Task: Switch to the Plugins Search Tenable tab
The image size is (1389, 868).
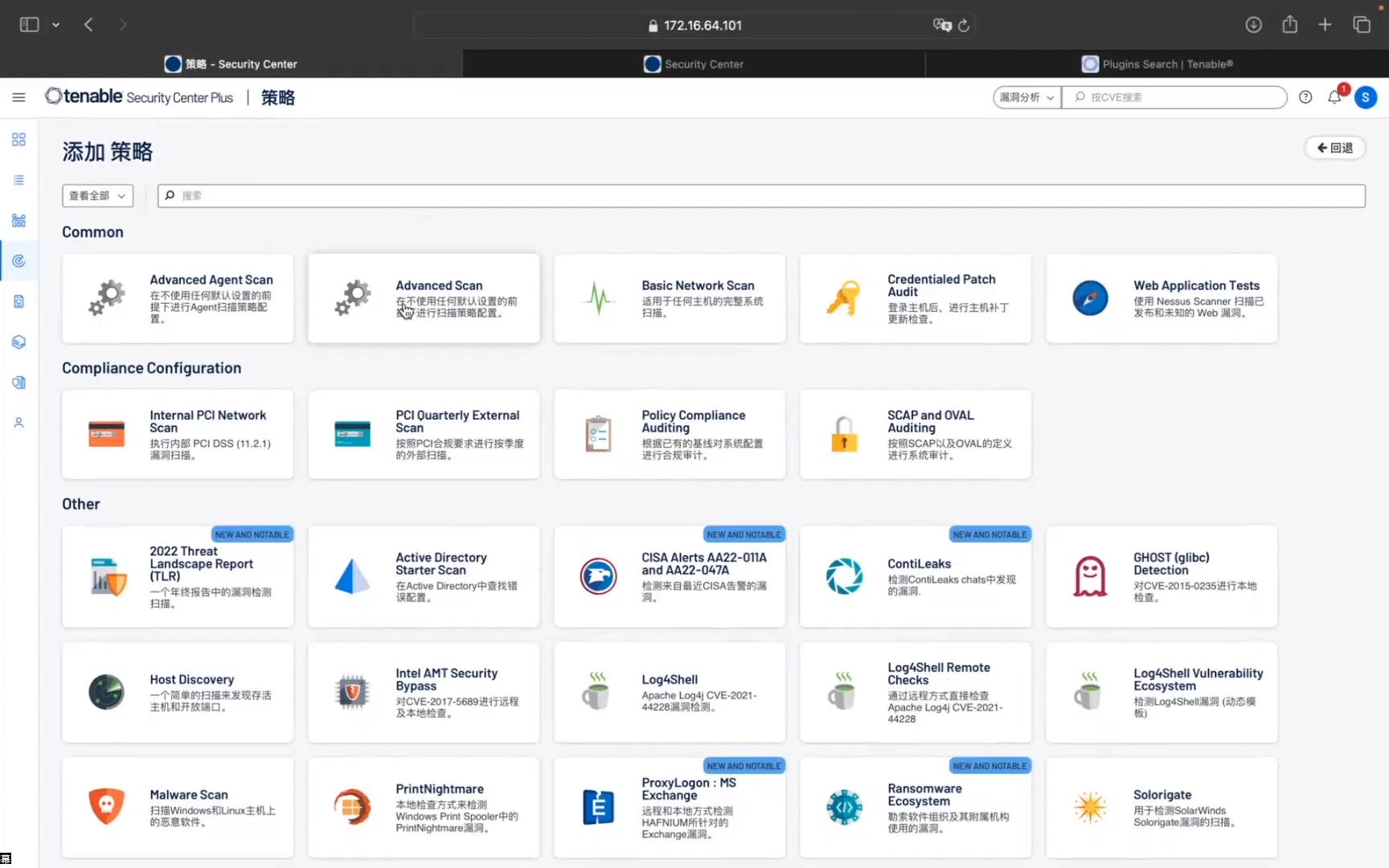Action: 1157,63
